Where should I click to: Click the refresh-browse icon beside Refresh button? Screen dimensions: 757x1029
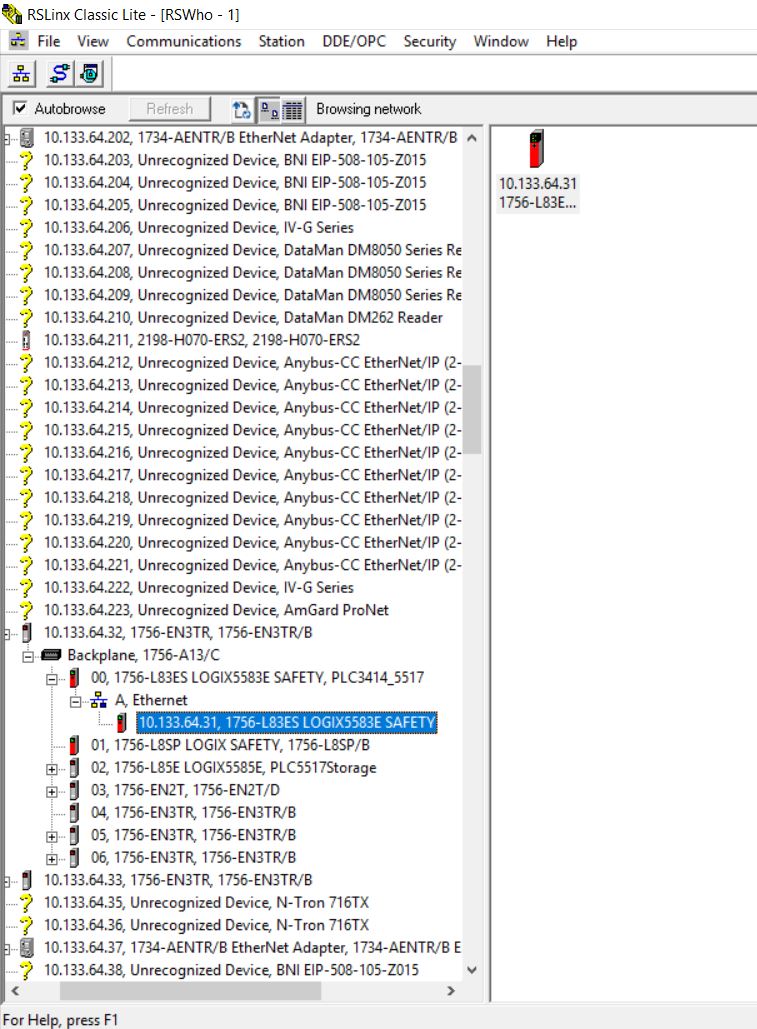coord(241,109)
